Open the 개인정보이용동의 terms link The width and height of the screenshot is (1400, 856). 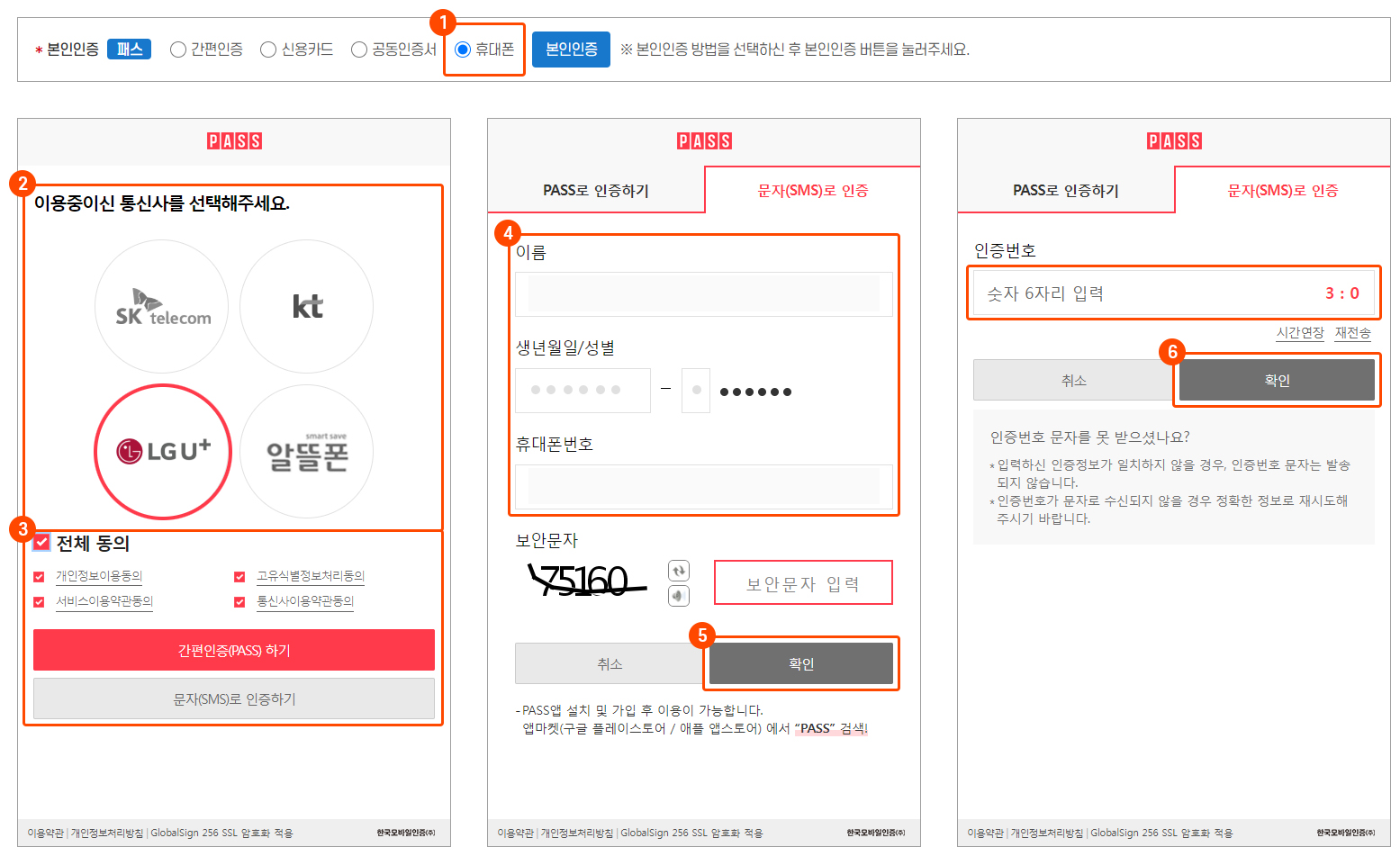99,576
